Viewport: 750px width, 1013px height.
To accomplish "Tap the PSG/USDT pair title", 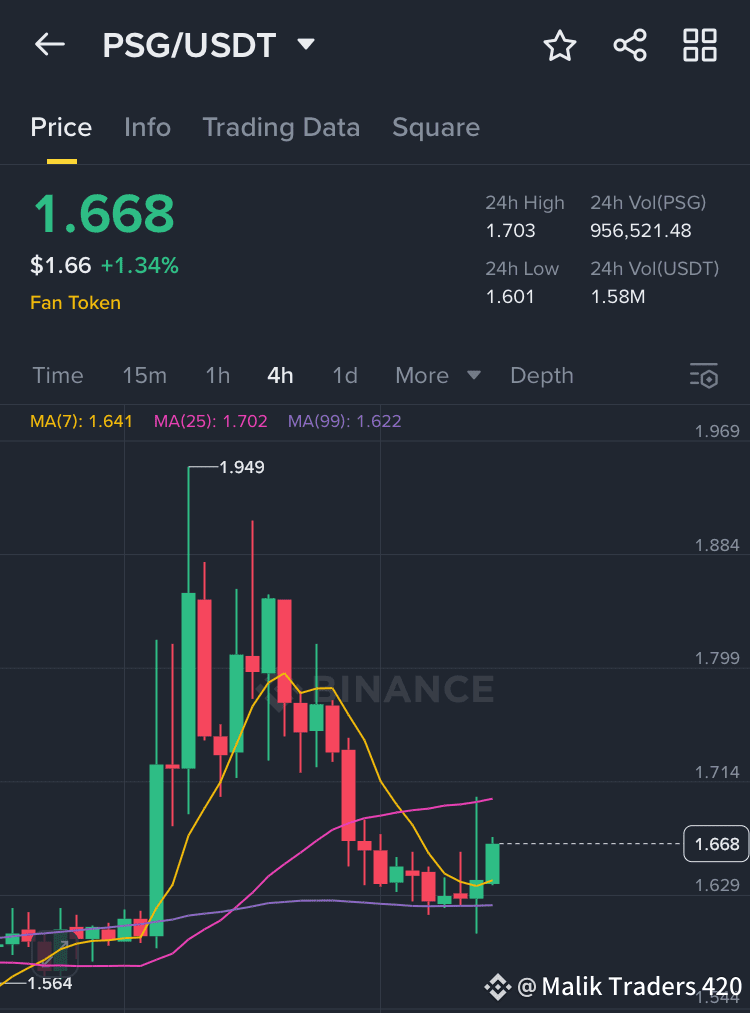I will tap(189, 45).
